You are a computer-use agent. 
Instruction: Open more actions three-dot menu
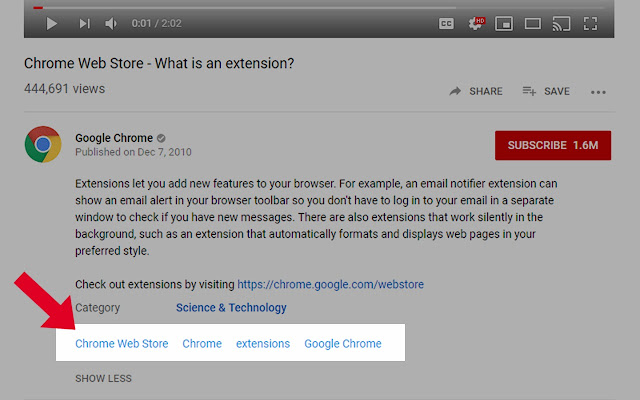pos(598,92)
